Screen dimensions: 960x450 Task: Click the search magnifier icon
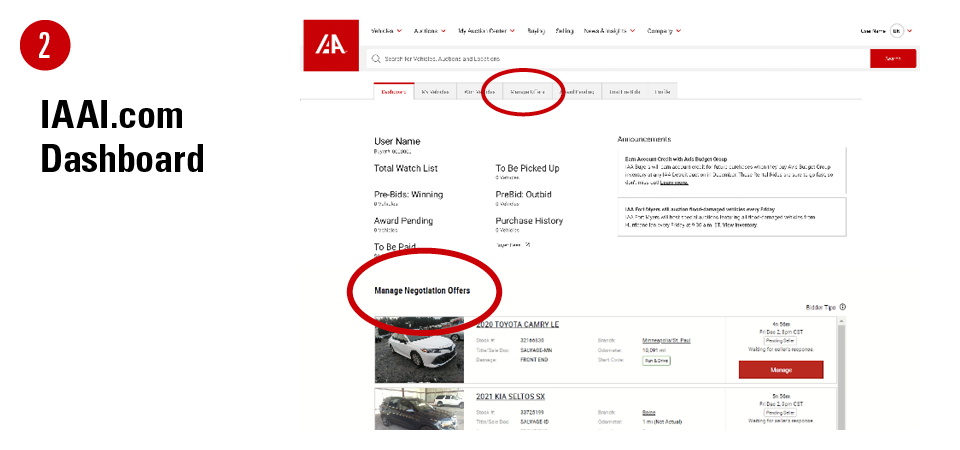click(376, 59)
